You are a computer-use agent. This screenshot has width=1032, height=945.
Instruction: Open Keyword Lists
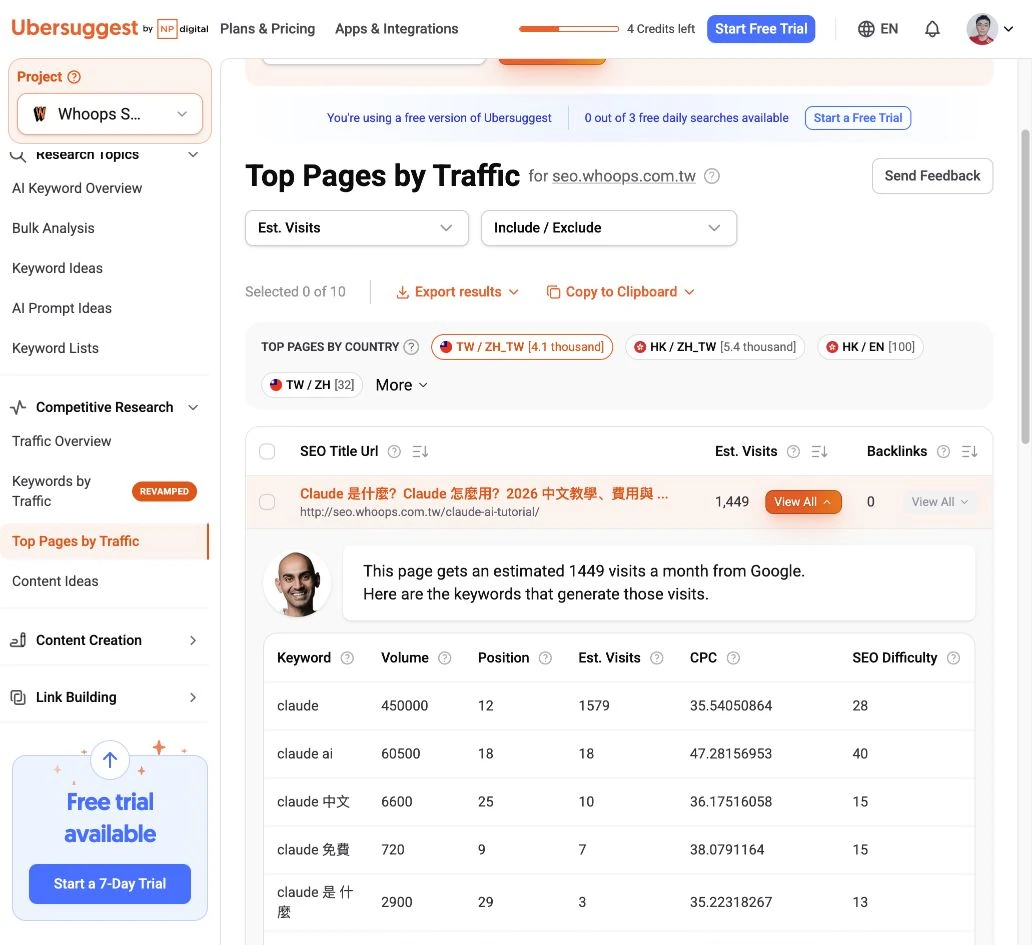55,348
